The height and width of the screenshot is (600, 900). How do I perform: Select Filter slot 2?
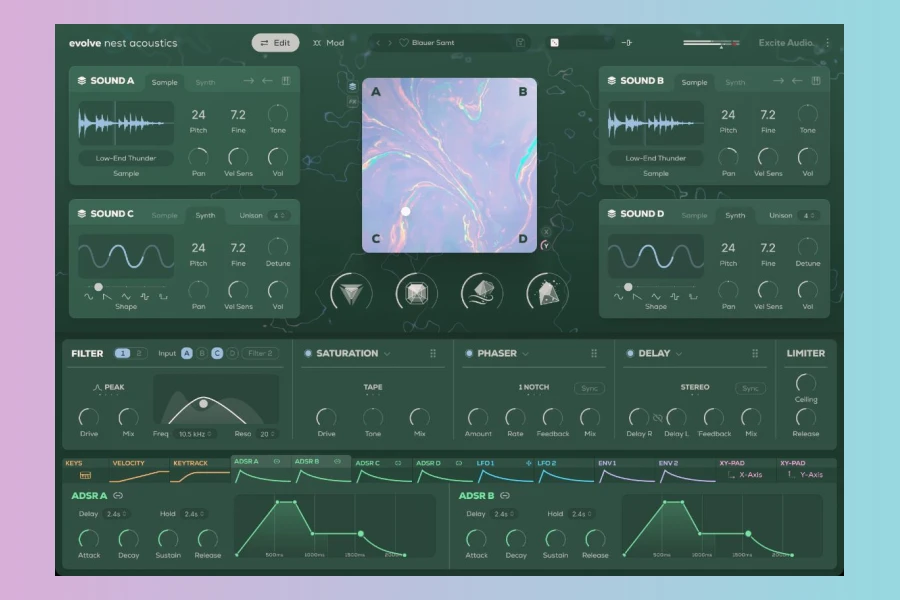point(138,353)
